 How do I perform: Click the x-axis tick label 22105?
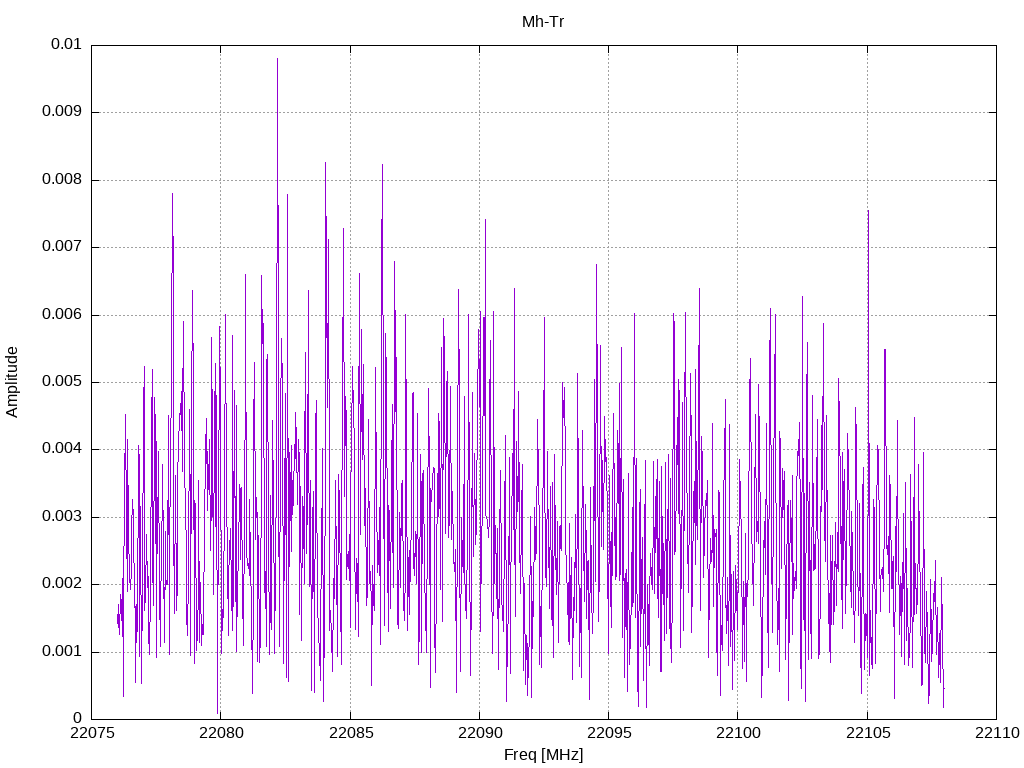pyautogui.click(x=868, y=733)
